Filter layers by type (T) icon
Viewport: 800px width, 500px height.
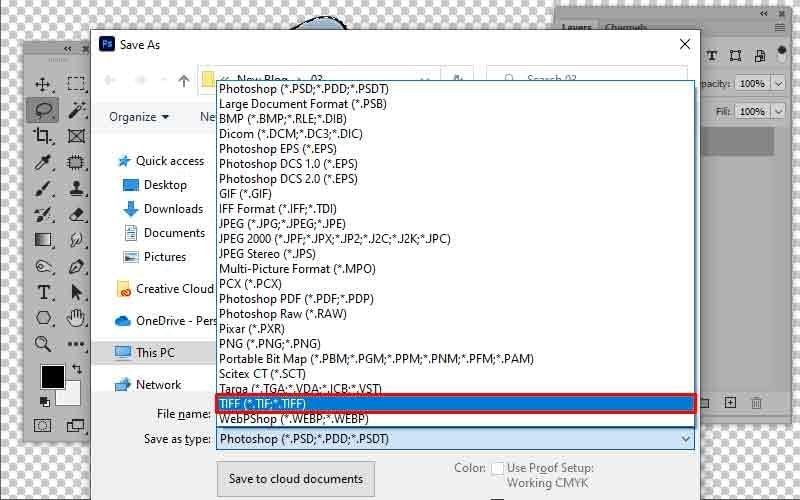[711, 56]
